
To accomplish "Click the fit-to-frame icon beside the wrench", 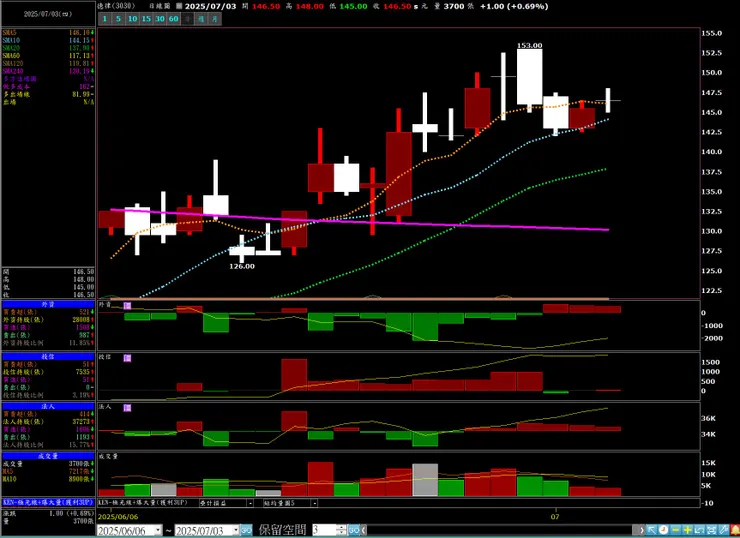I will [712, 530].
